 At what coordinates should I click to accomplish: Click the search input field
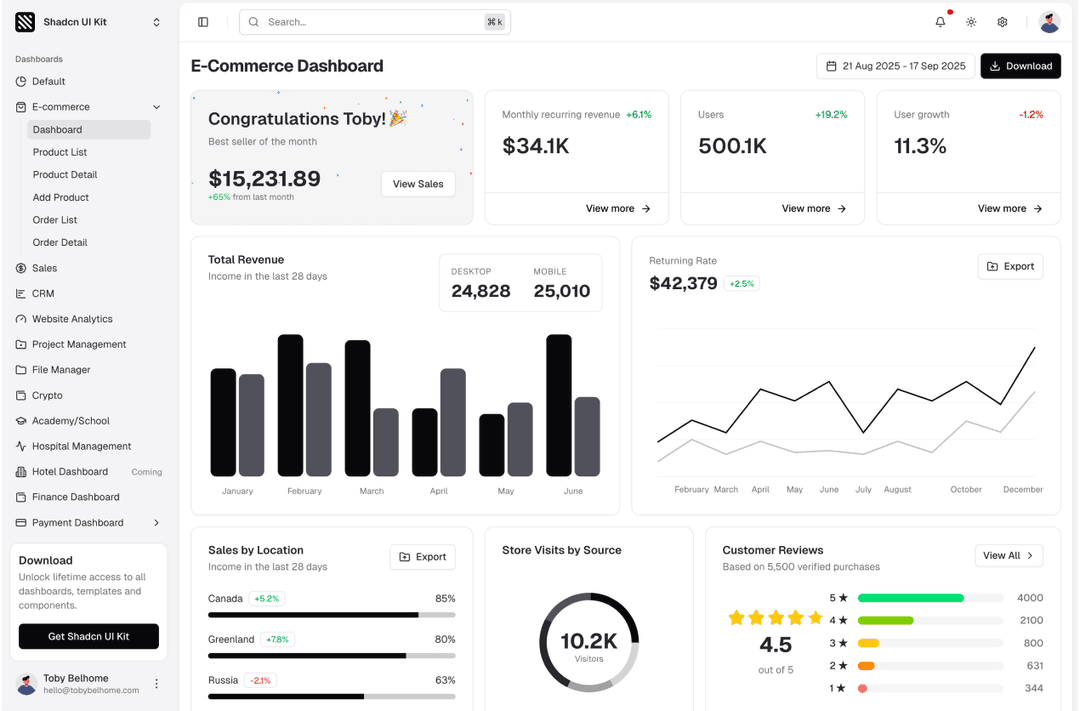[374, 21]
